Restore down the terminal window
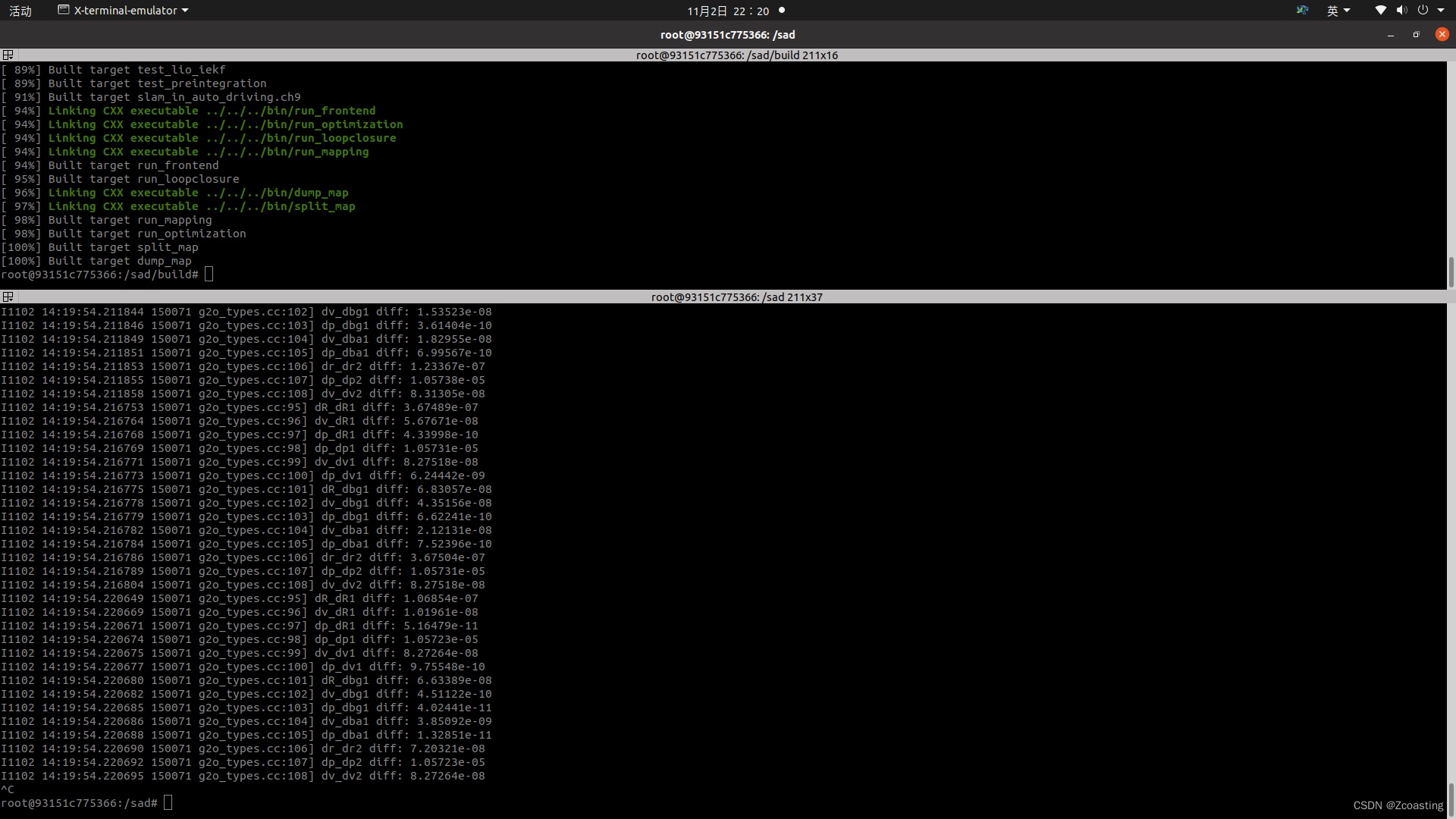Image resolution: width=1456 pixels, height=819 pixels. click(1416, 35)
